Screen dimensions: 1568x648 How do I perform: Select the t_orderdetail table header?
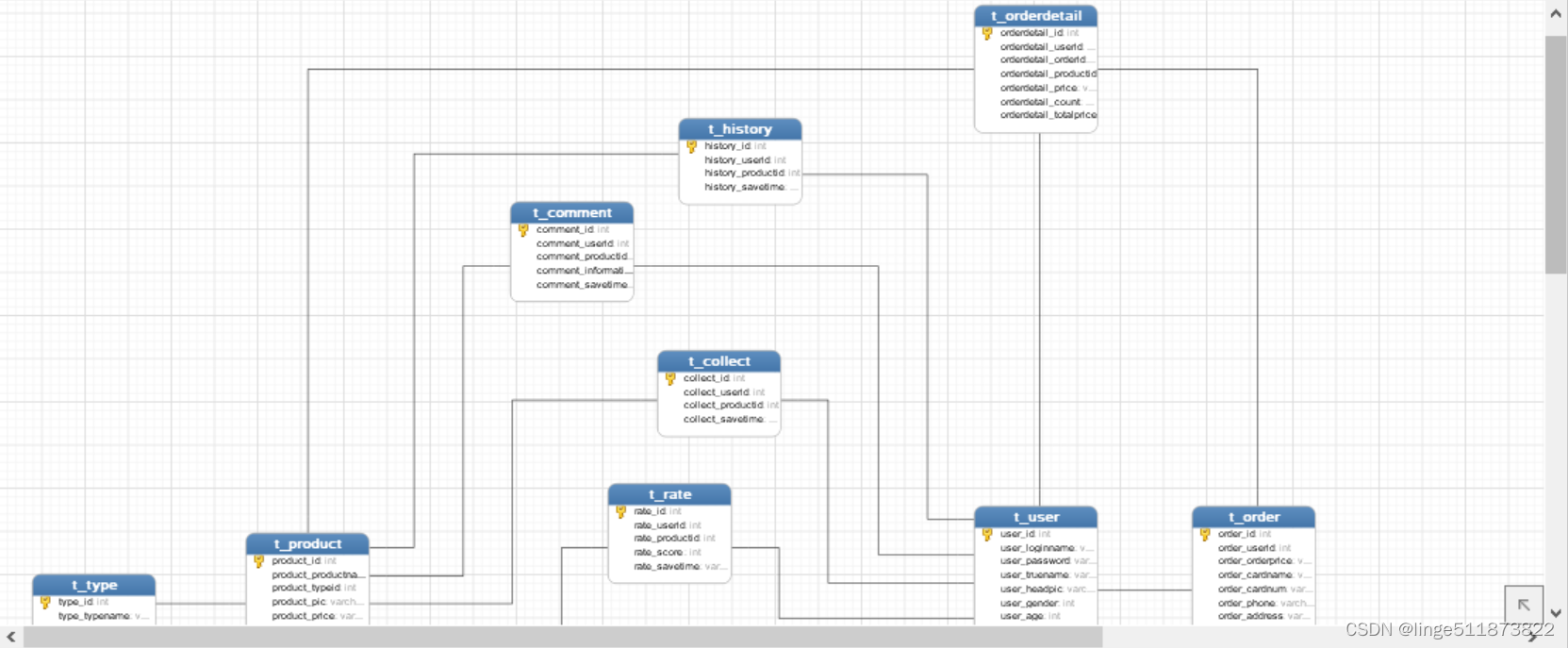click(x=1035, y=16)
